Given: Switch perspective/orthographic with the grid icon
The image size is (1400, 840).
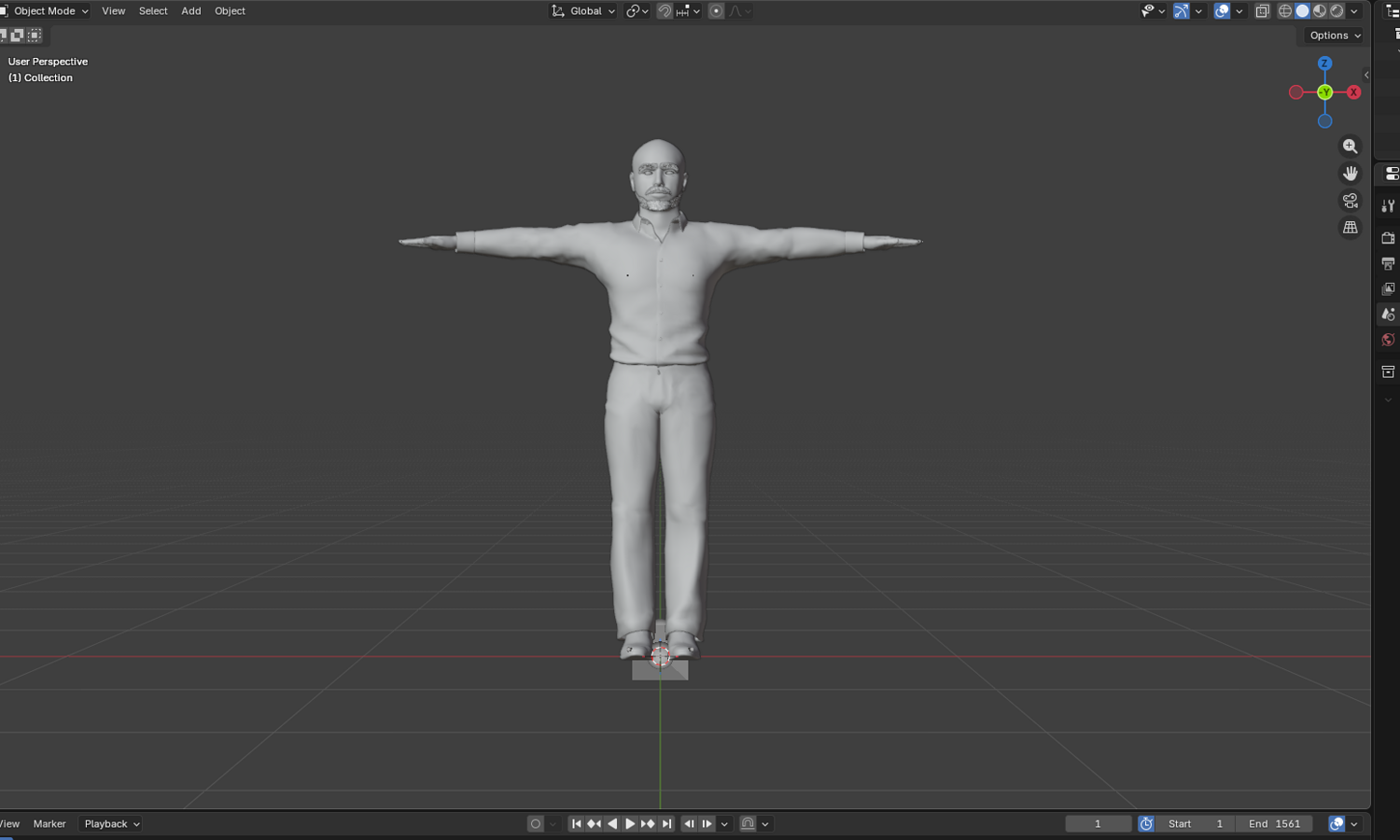Looking at the screenshot, I should (x=1350, y=228).
